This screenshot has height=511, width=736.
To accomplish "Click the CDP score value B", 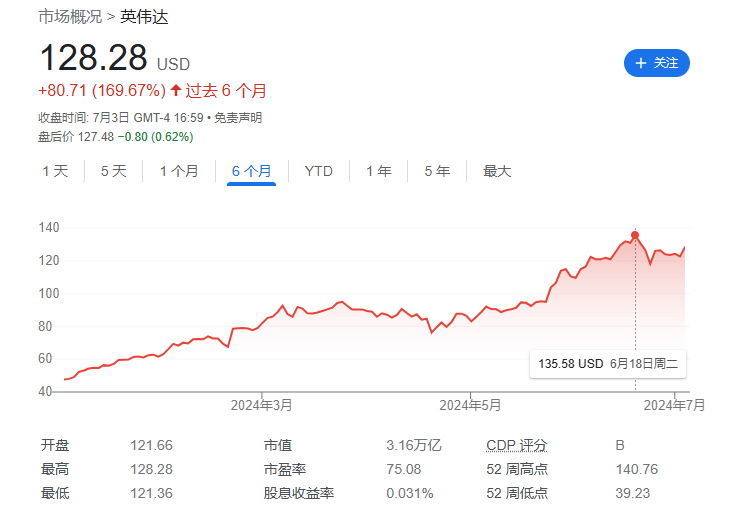I will click(x=620, y=445).
